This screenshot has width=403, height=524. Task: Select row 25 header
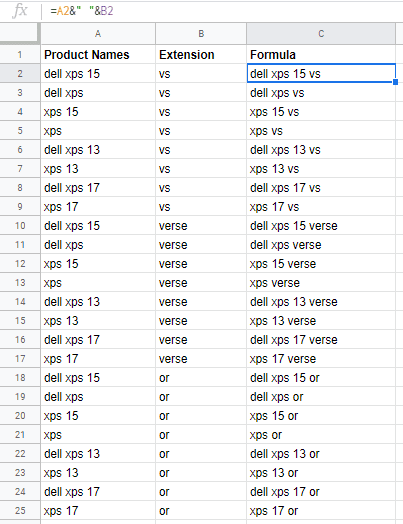click(20, 511)
